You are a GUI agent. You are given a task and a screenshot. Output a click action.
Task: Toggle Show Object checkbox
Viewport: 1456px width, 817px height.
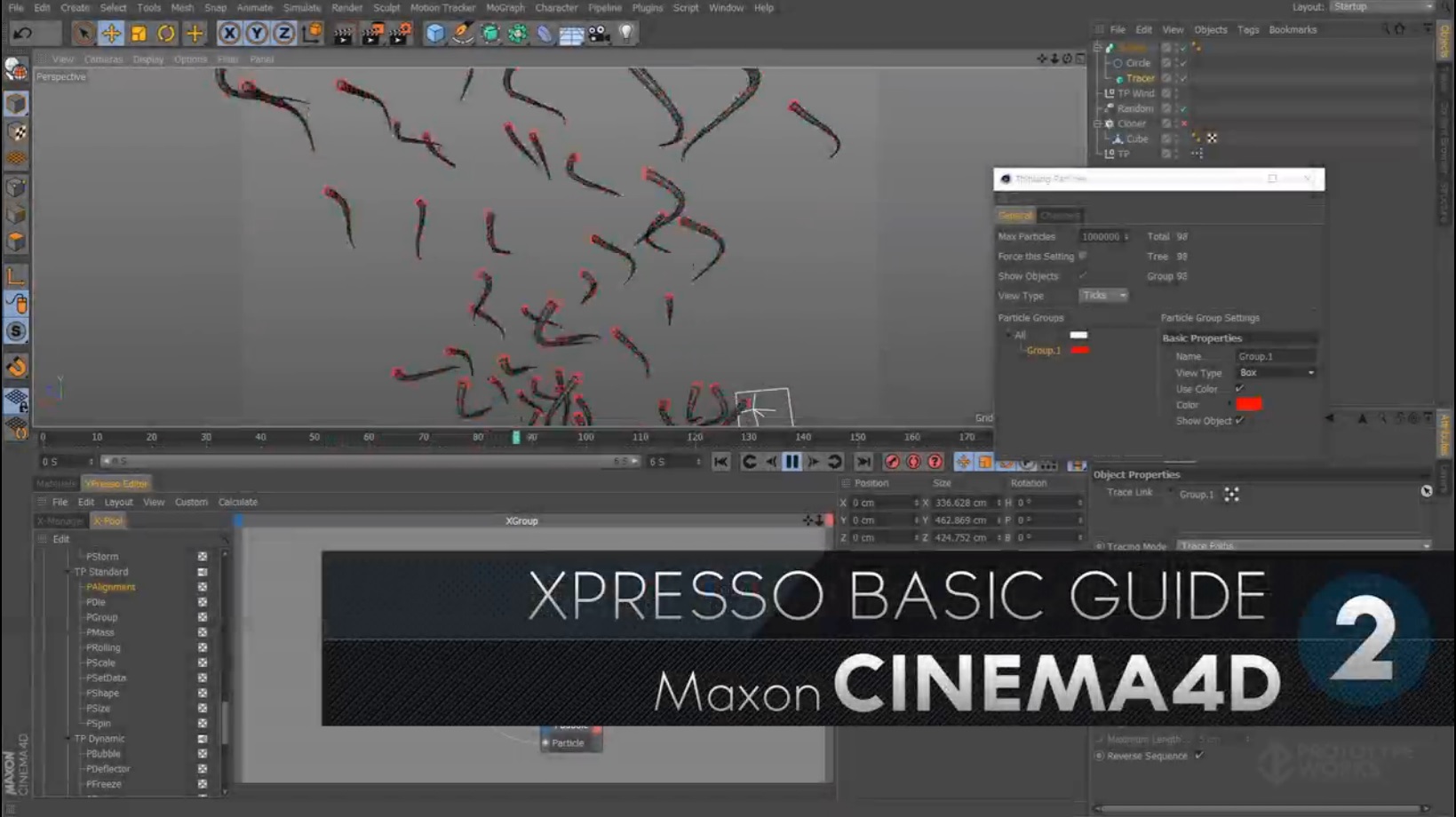(x=1239, y=421)
